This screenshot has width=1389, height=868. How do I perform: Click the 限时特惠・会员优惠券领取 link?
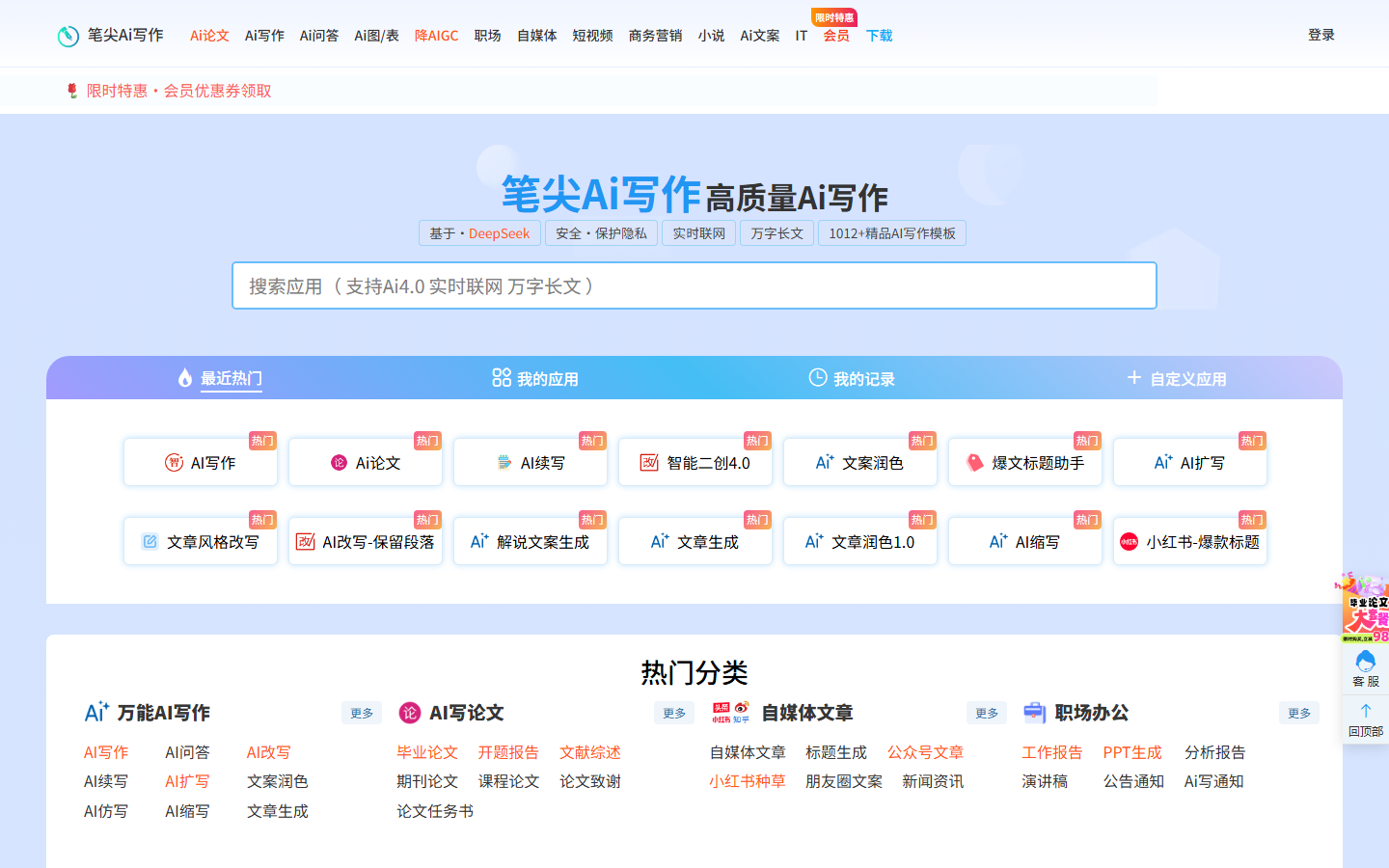click(179, 91)
